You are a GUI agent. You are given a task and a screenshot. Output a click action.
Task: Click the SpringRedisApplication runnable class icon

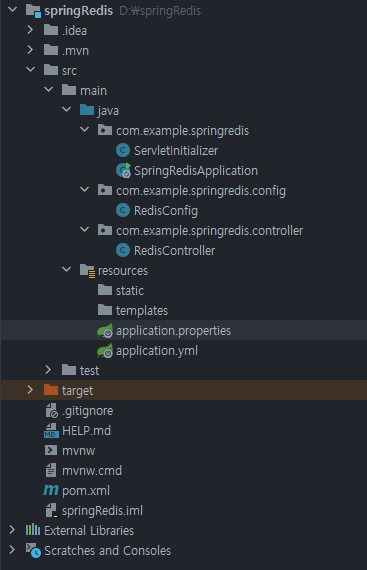coord(123,170)
